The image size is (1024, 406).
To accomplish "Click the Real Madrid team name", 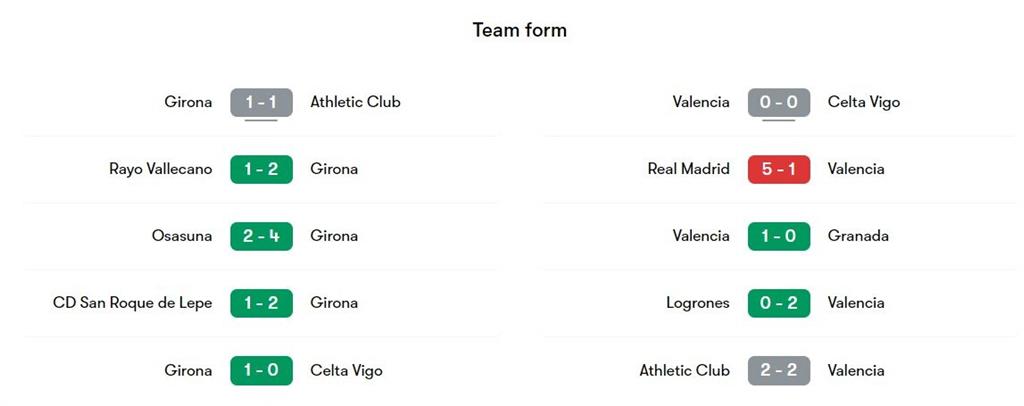I will coord(688,169).
